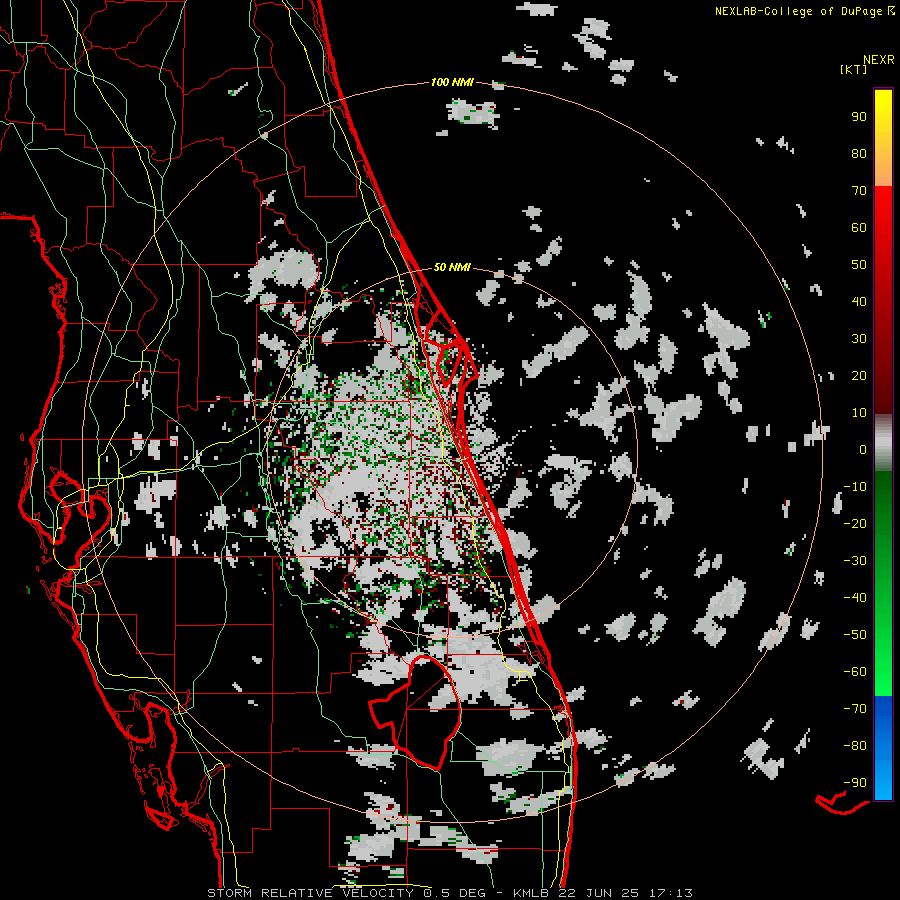Click the STORM RELATIVE VELOCITY product caption
The width and height of the screenshot is (900, 900).
pos(311,893)
